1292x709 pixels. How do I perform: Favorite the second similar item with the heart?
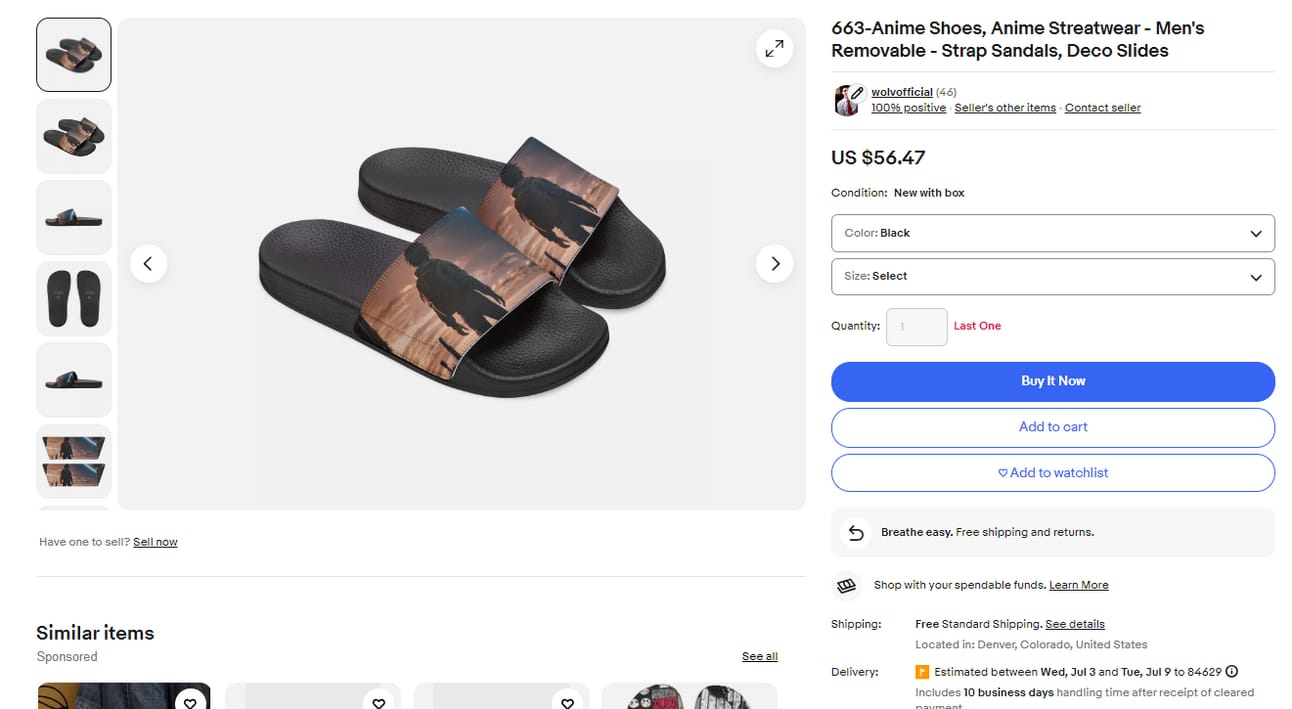tap(378, 702)
